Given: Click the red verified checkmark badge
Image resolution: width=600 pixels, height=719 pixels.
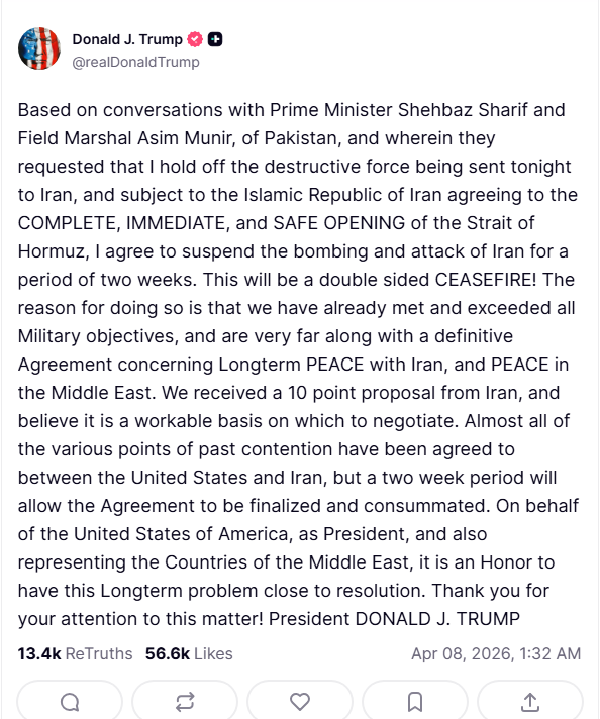Looking at the screenshot, I should 196,40.
